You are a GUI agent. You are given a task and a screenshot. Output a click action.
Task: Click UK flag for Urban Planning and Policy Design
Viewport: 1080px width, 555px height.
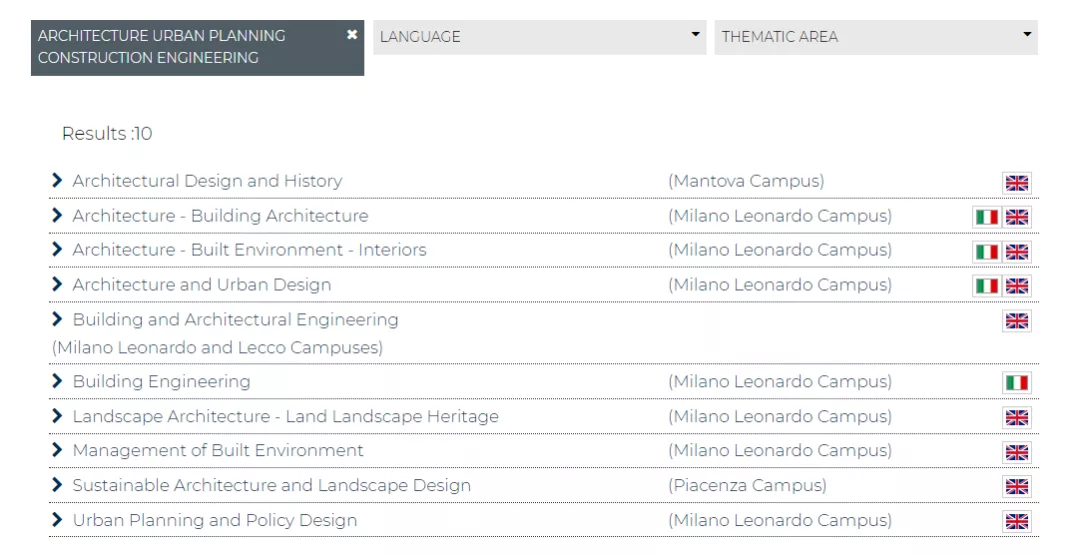(1016, 522)
